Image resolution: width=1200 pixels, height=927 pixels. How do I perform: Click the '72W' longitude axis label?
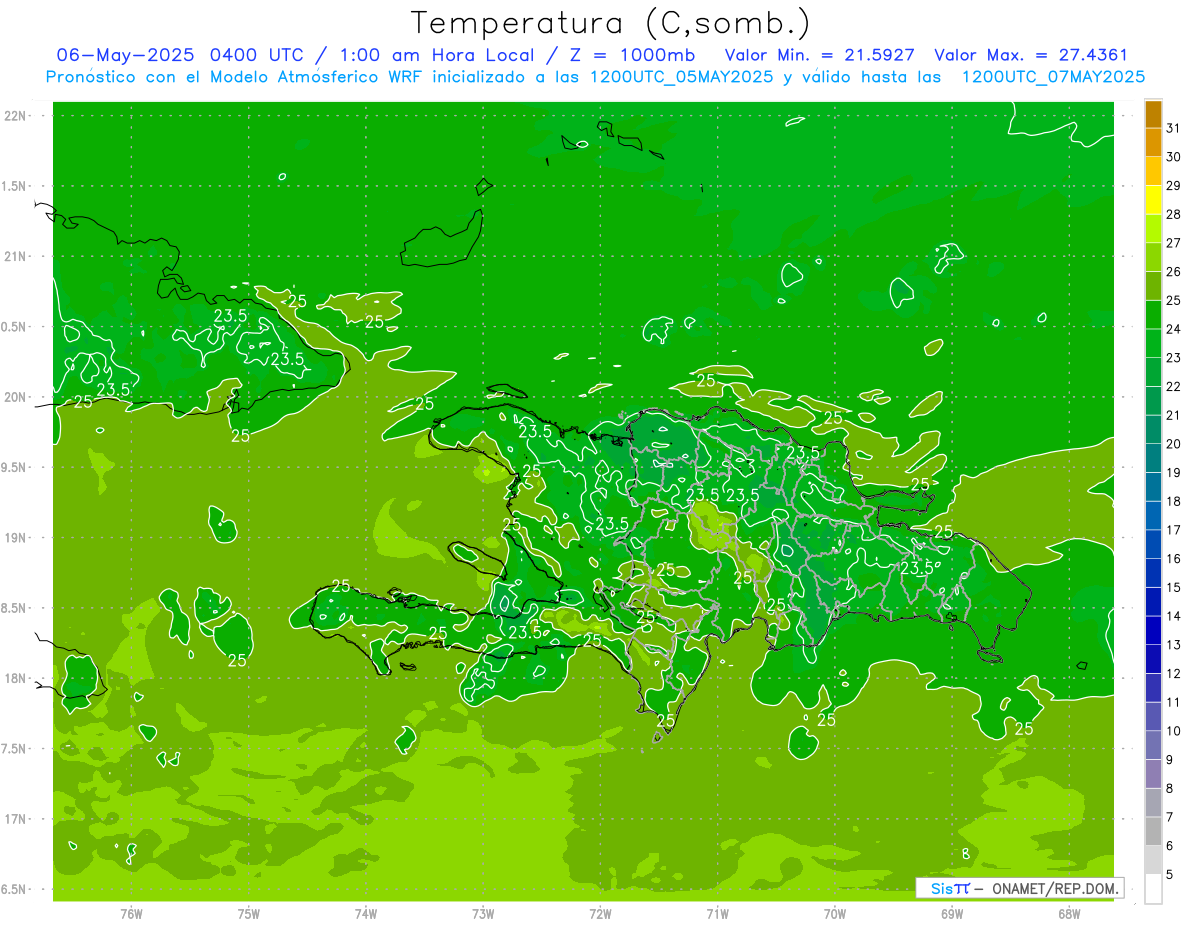click(600, 913)
